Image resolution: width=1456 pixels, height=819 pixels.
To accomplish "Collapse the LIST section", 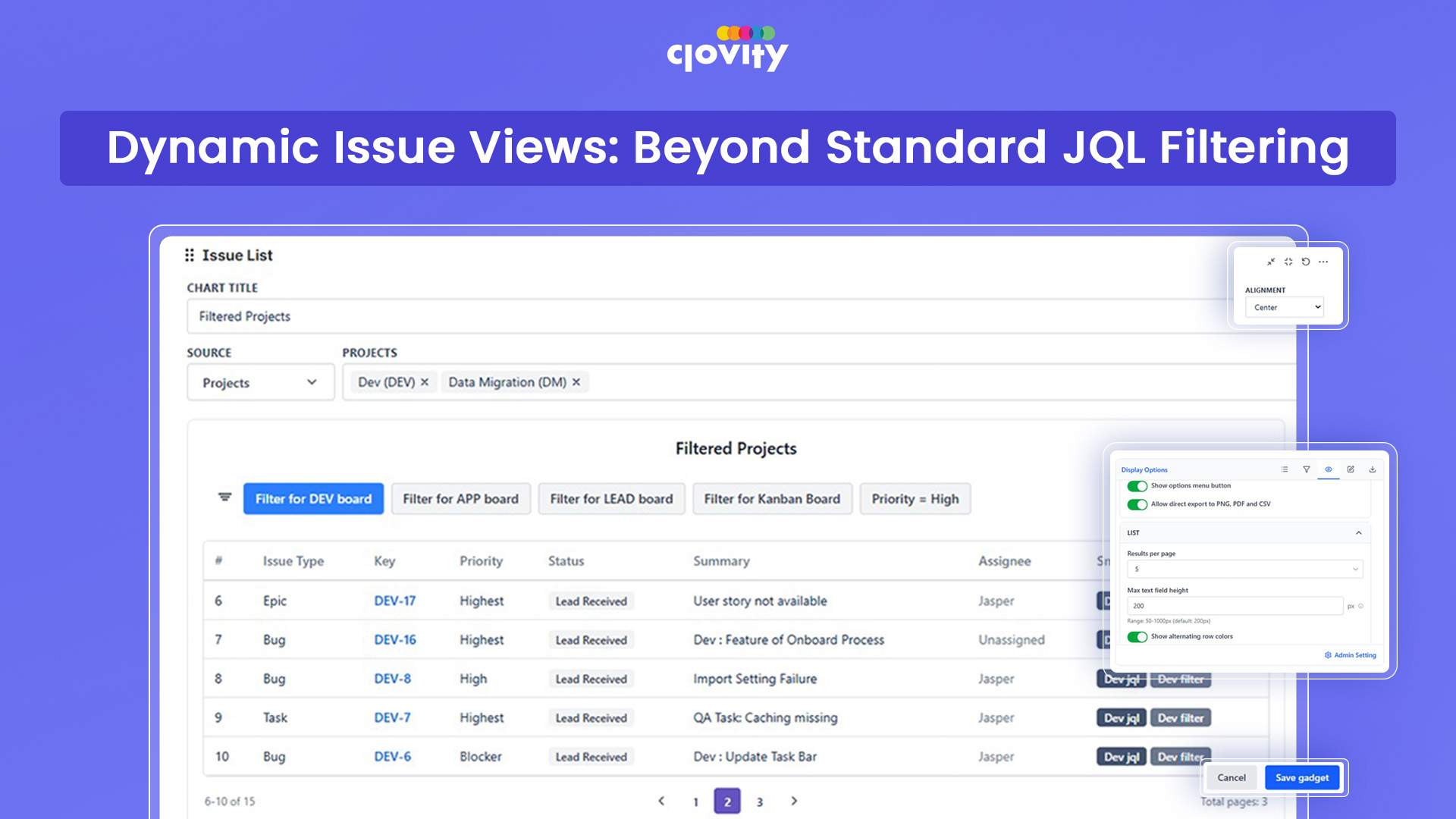I will [1358, 533].
